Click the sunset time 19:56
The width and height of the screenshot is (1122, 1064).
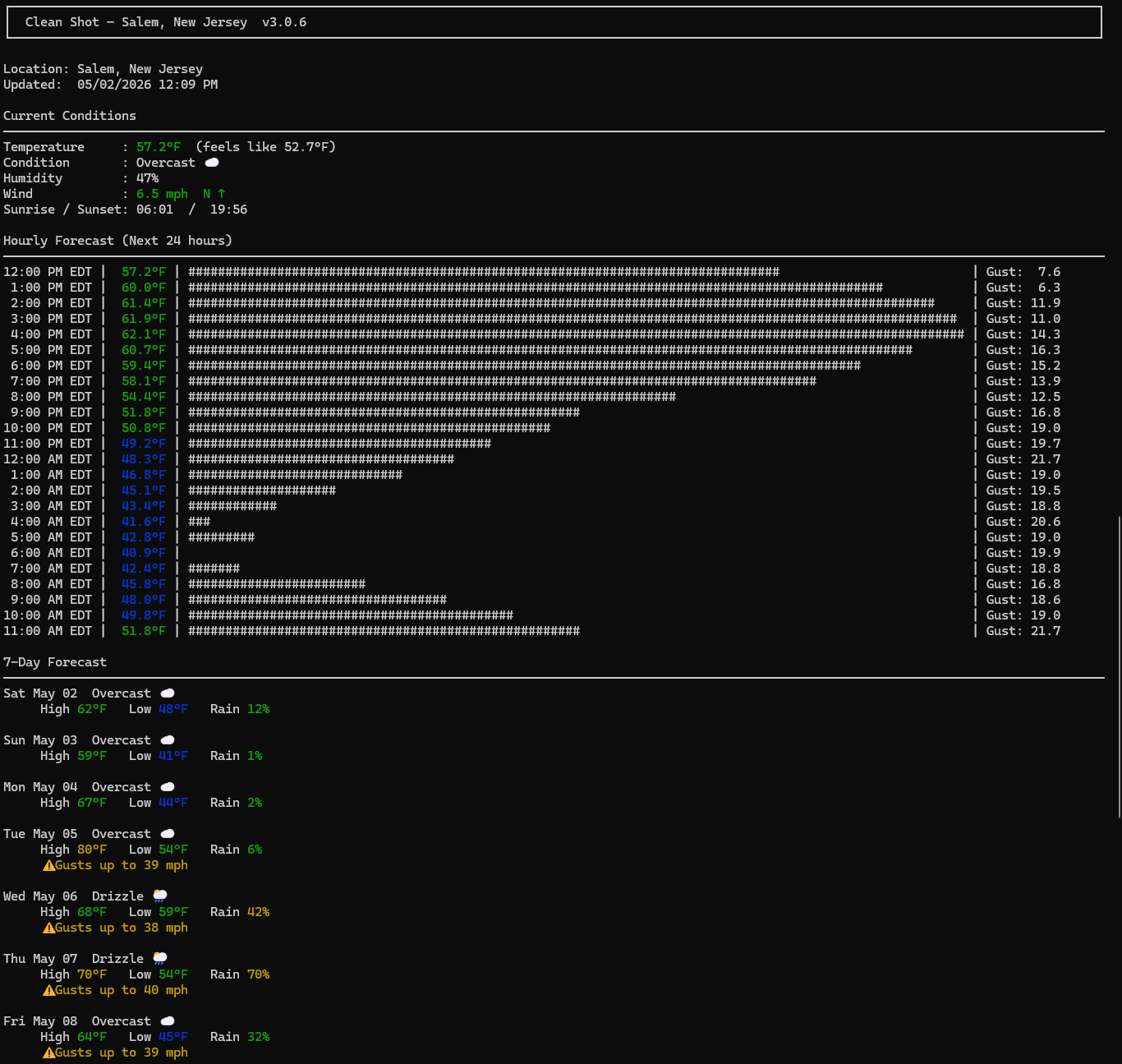click(229, 210)
